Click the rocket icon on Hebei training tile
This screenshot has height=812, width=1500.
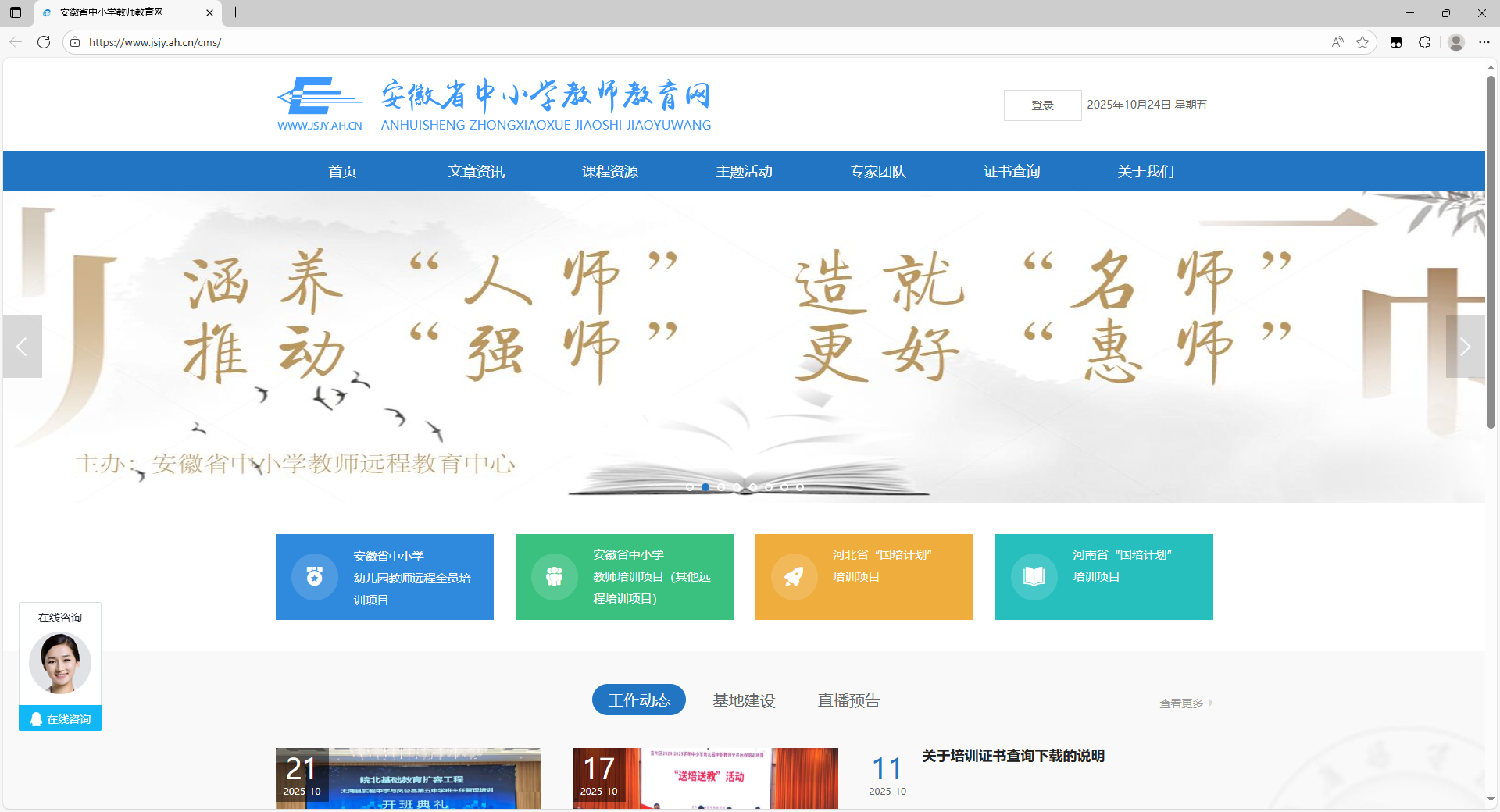[794, 577]
